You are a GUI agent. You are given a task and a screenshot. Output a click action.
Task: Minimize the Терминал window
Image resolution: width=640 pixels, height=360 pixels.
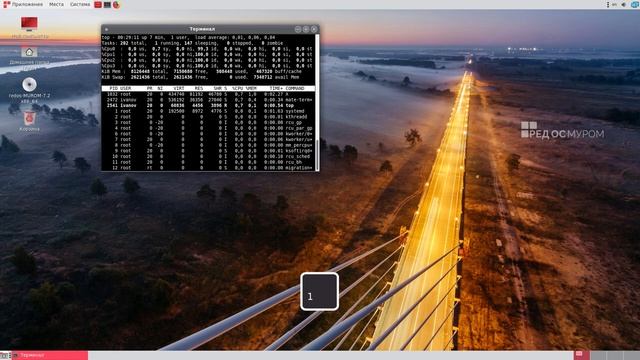[298, 29]
